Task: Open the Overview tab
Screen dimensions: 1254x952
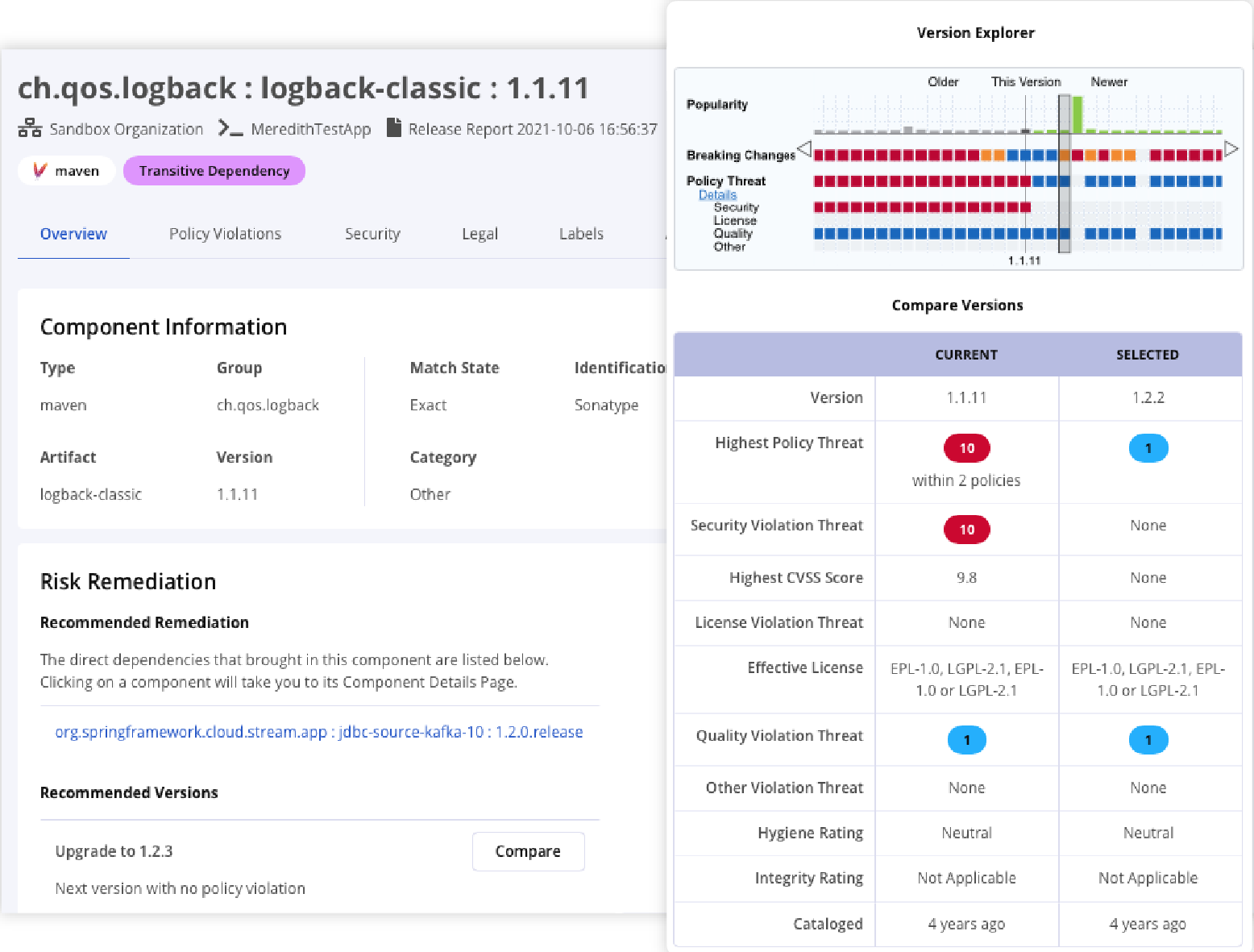Action: (73, 234)
